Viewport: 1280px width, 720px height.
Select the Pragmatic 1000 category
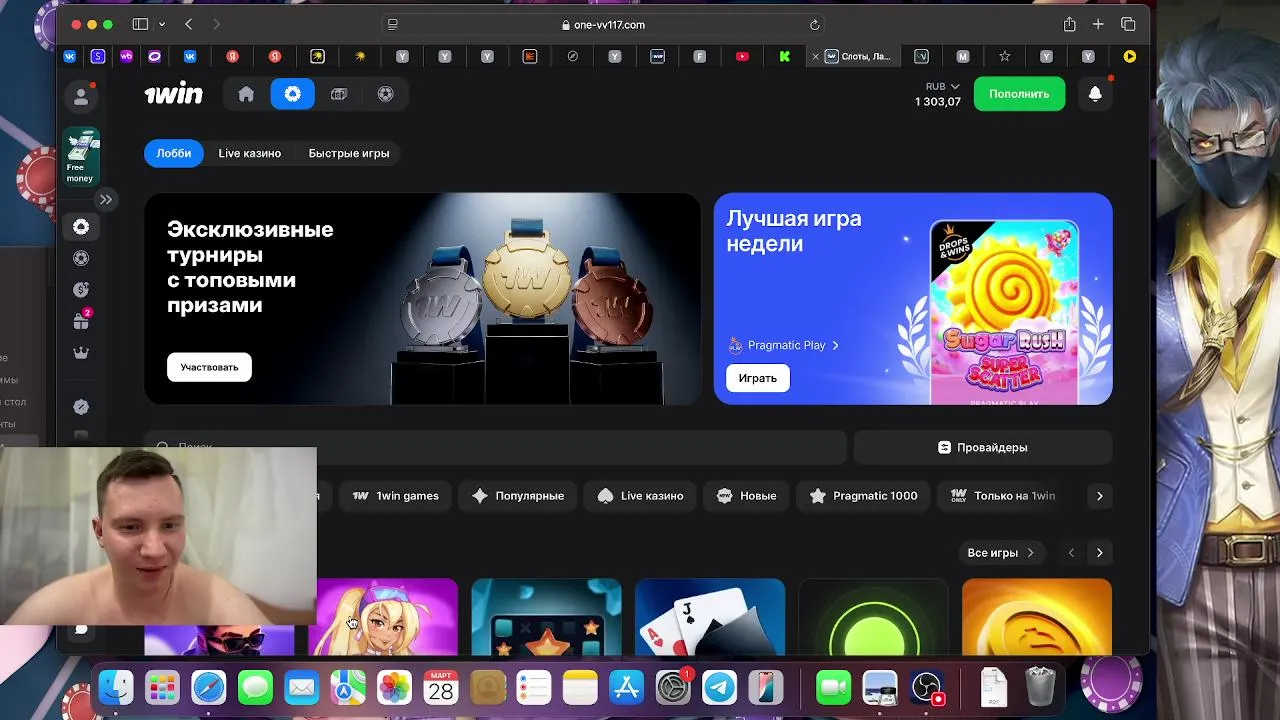pos(863,496)
